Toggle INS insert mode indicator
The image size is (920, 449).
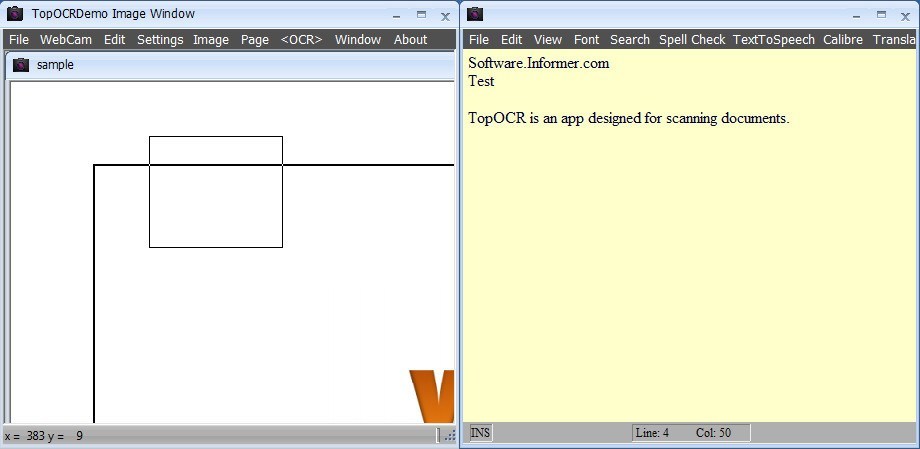click(481, 433)
